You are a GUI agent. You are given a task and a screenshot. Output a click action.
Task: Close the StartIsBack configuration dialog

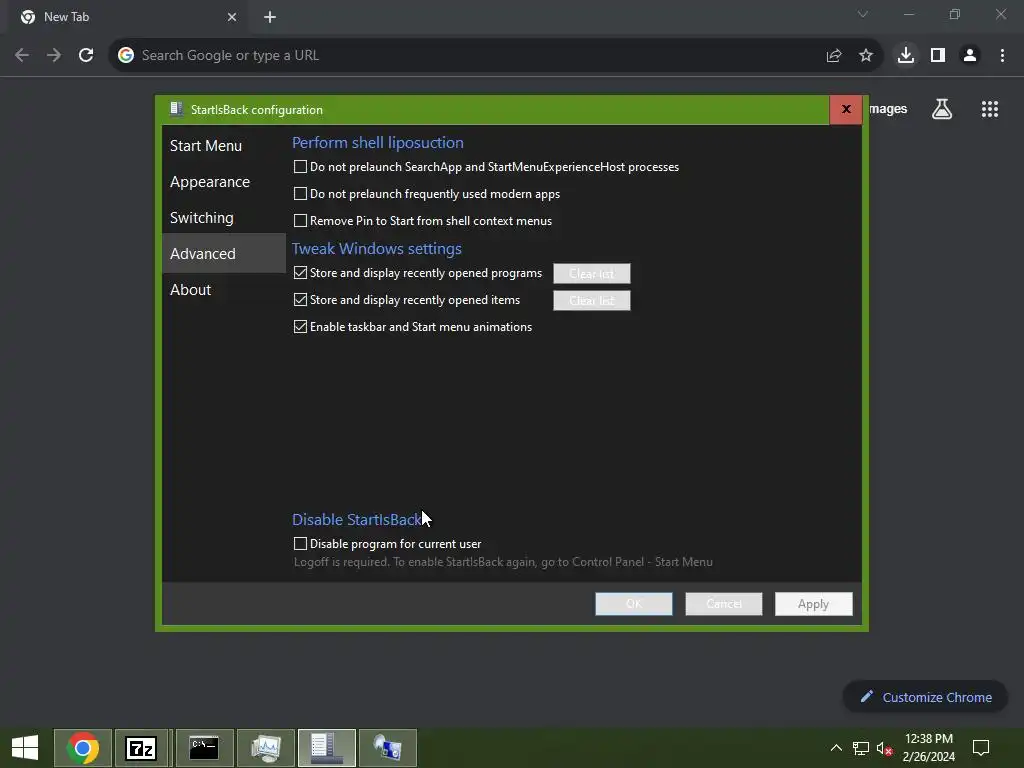coord(846,110)
